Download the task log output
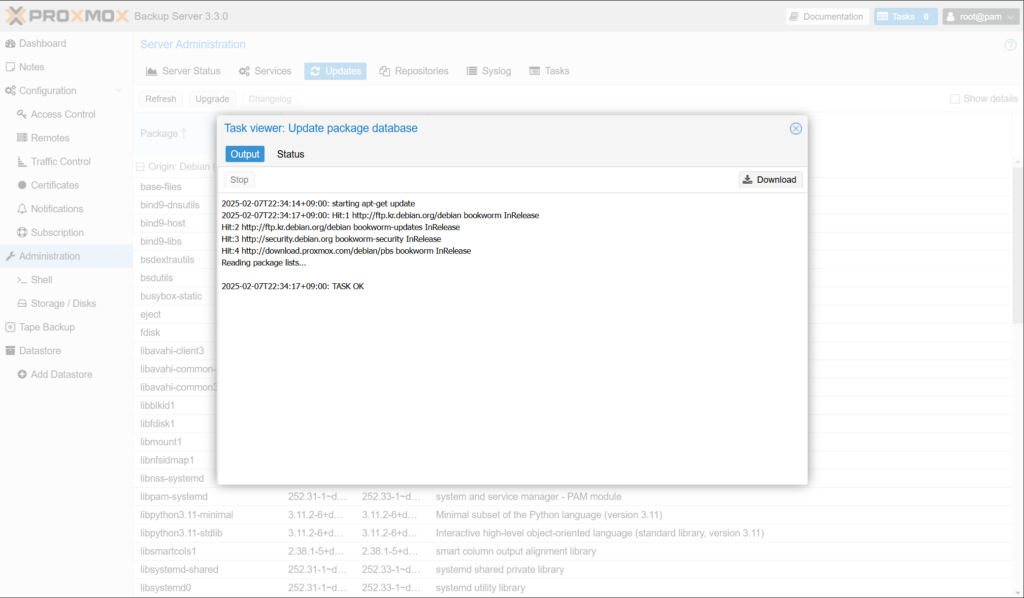 (770, 180)
